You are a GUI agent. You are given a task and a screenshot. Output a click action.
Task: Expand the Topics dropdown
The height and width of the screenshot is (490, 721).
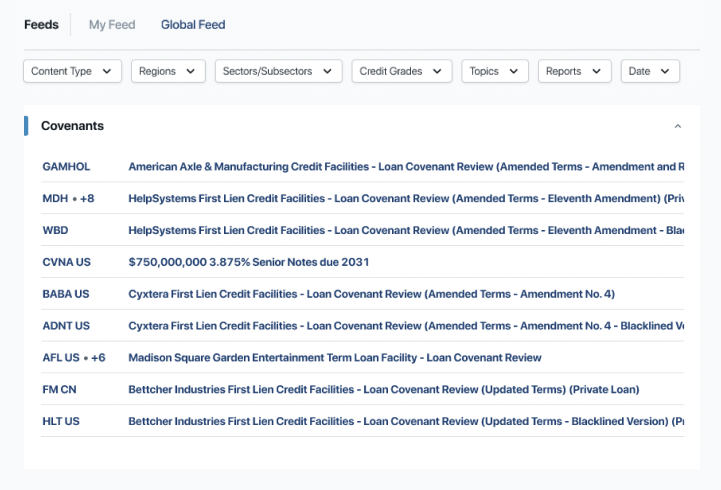point(495,71)
